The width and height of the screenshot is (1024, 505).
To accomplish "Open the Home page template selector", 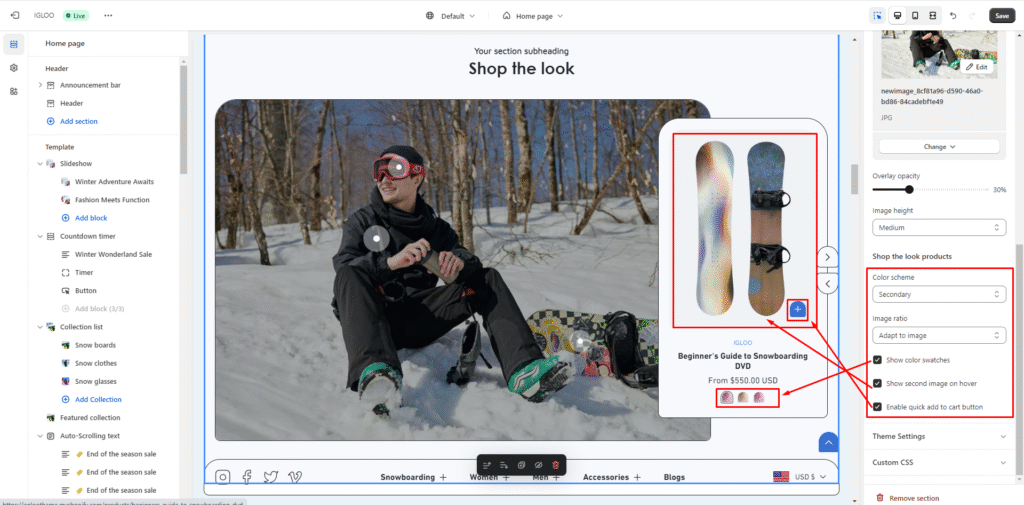I will point(532,16).
